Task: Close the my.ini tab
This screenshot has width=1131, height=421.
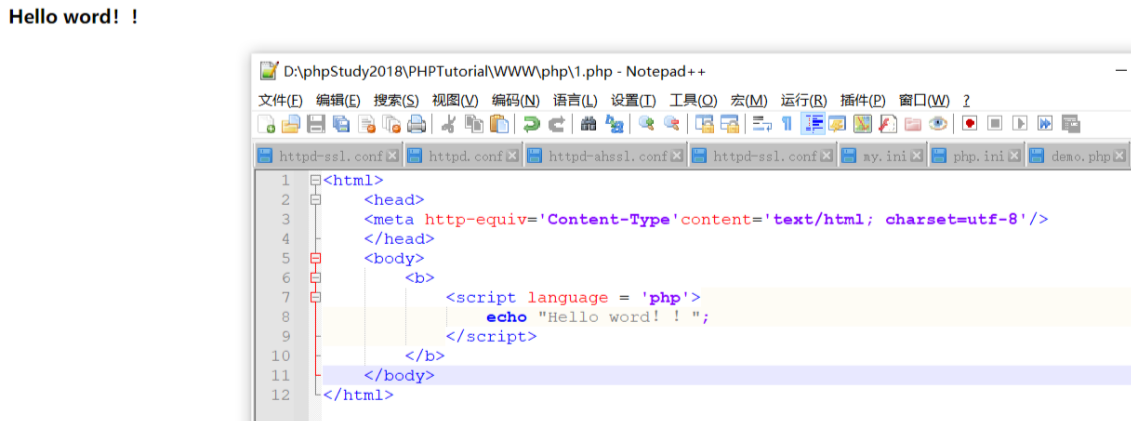Action: [x=917, y=156]
